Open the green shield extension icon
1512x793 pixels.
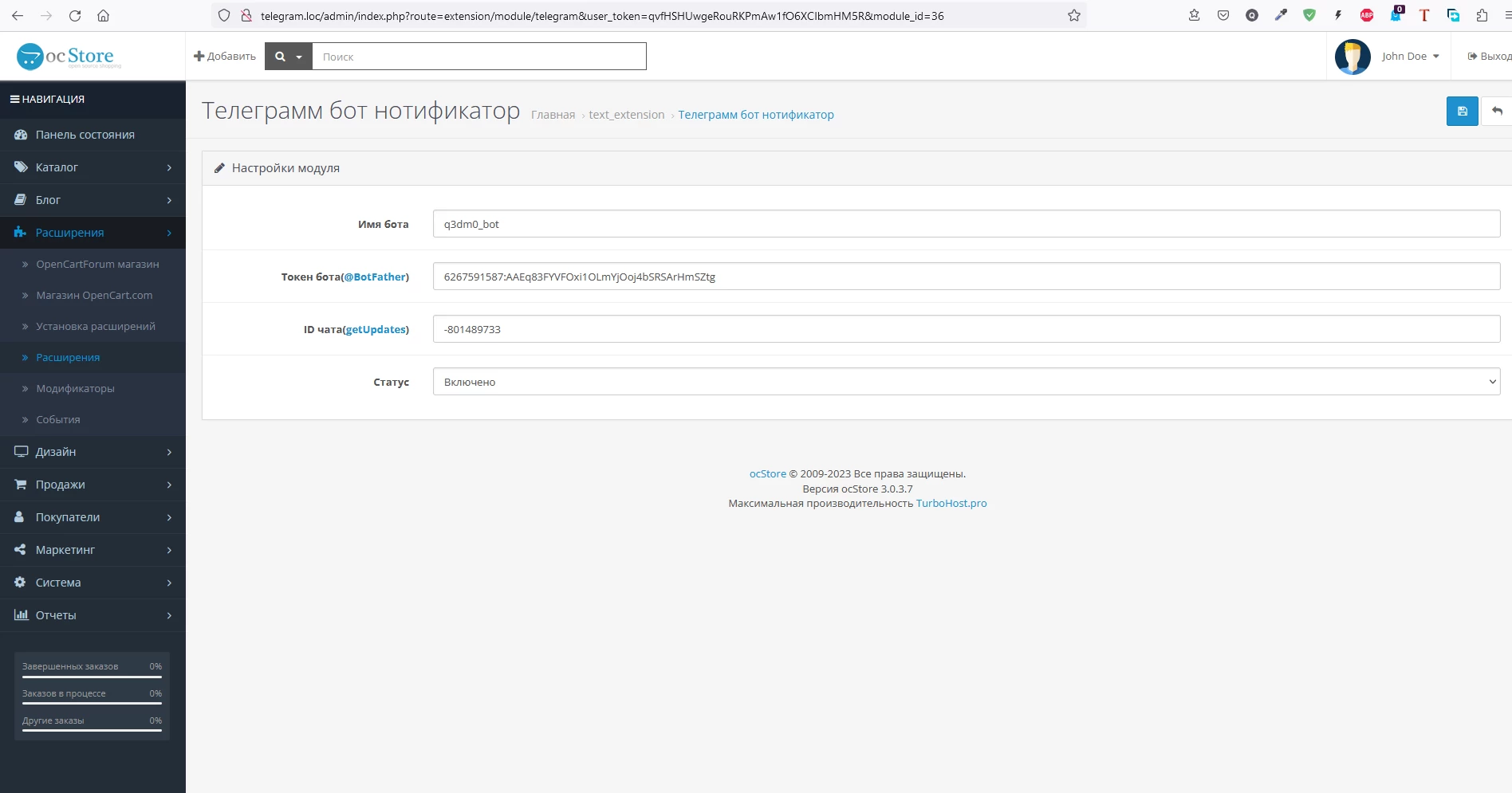(x=1309, y=15)
